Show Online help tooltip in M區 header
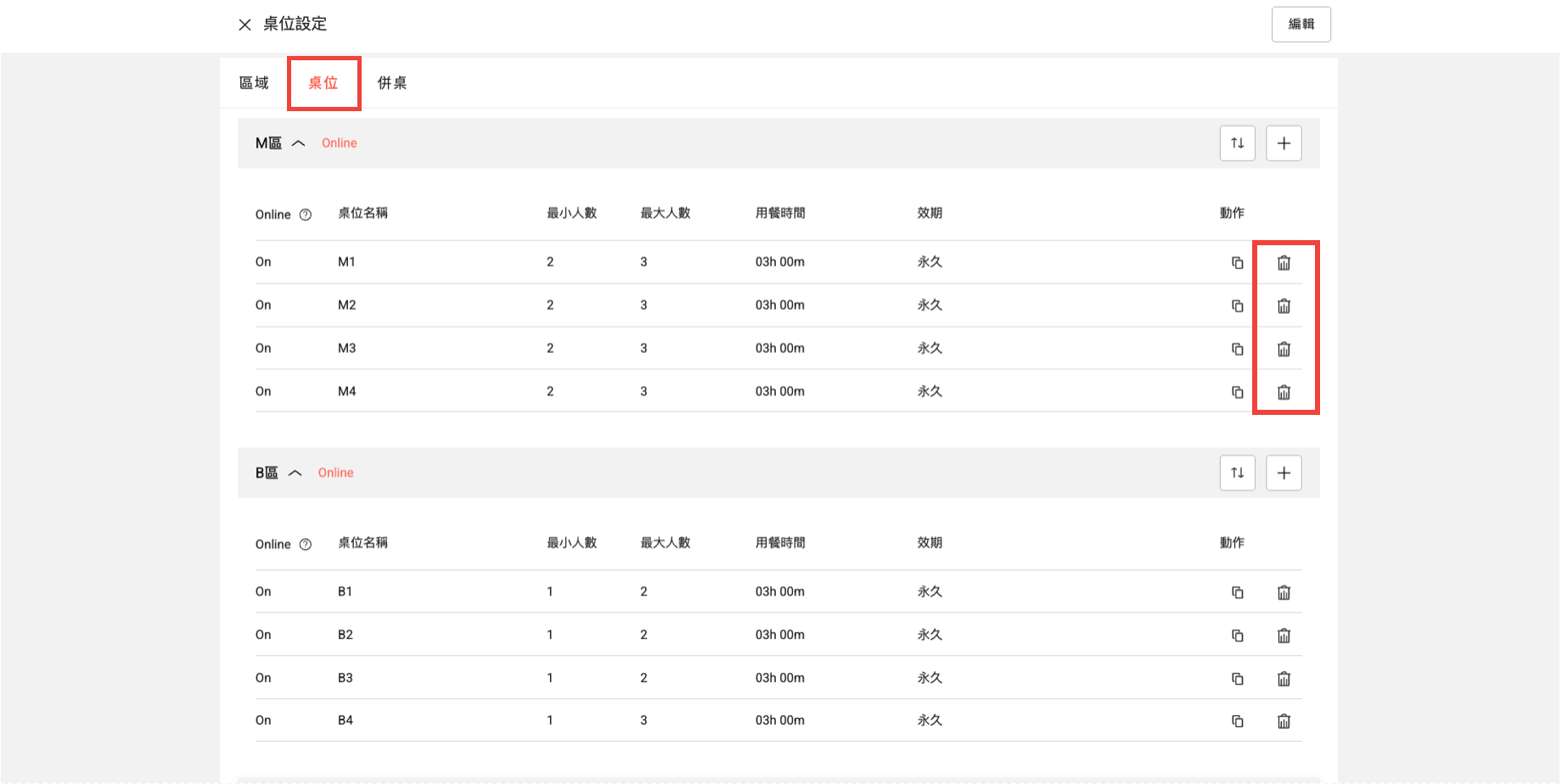 306,215
